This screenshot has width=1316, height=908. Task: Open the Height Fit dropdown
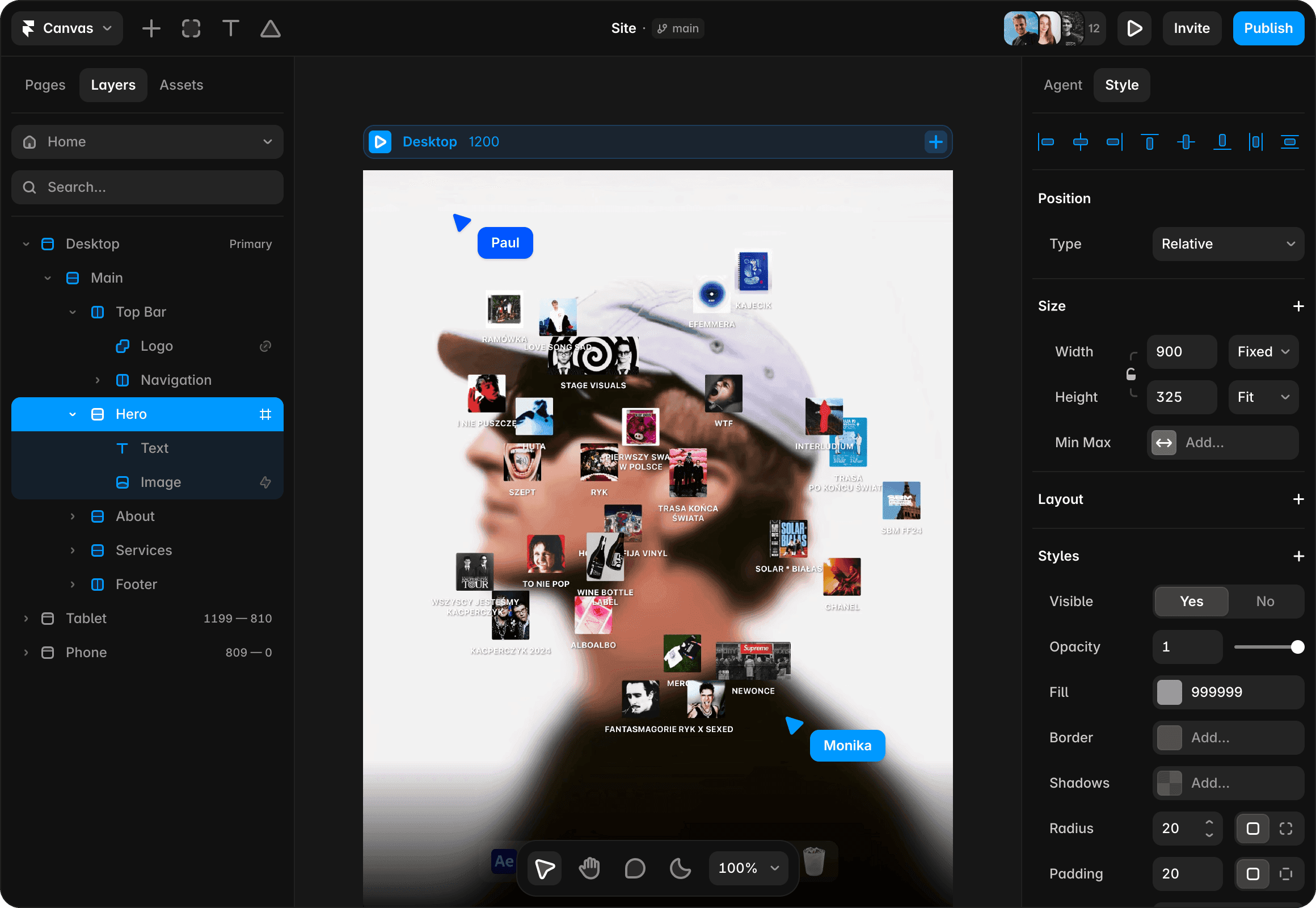click(x=1263, y=397)
